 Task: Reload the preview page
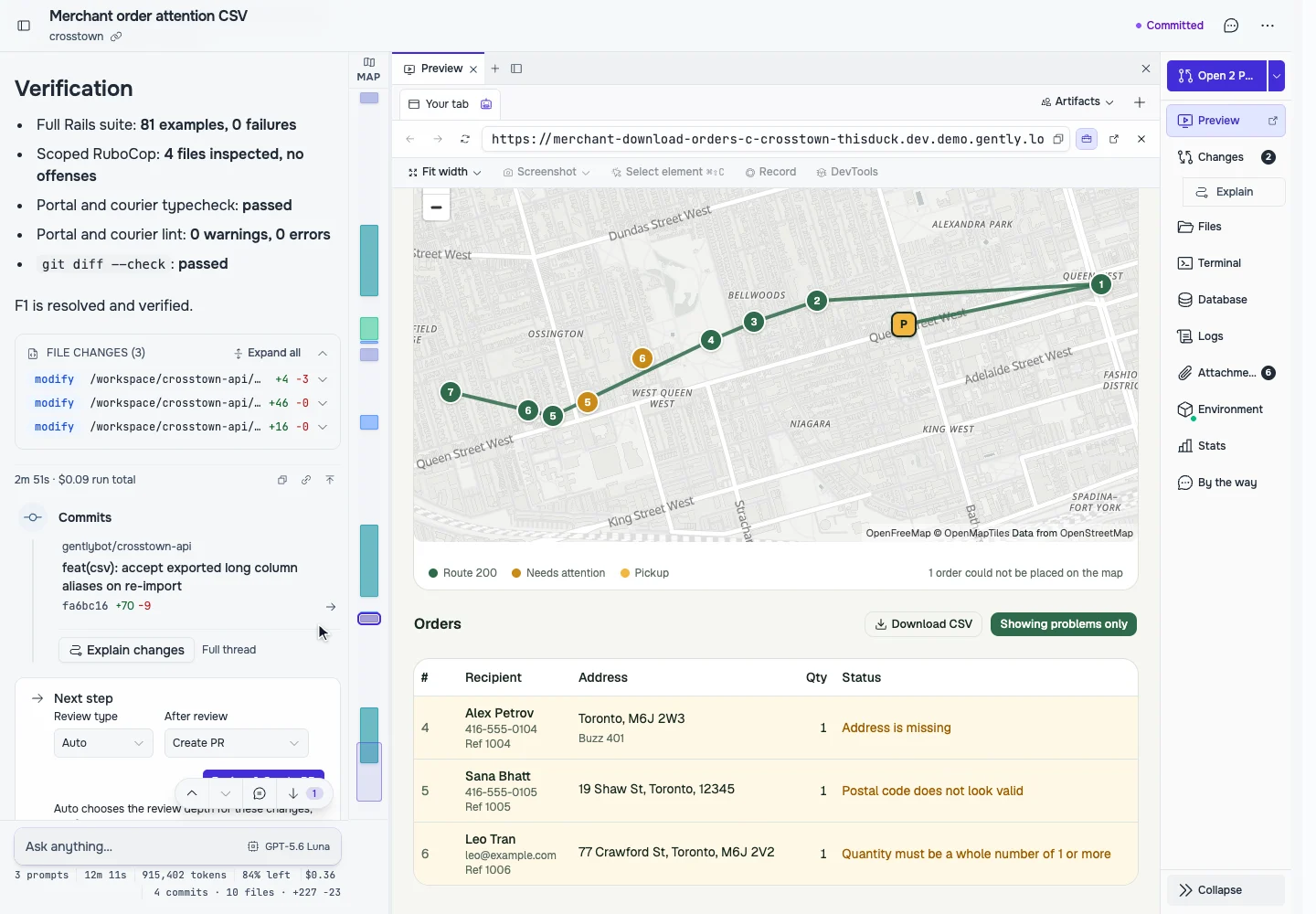465,139
